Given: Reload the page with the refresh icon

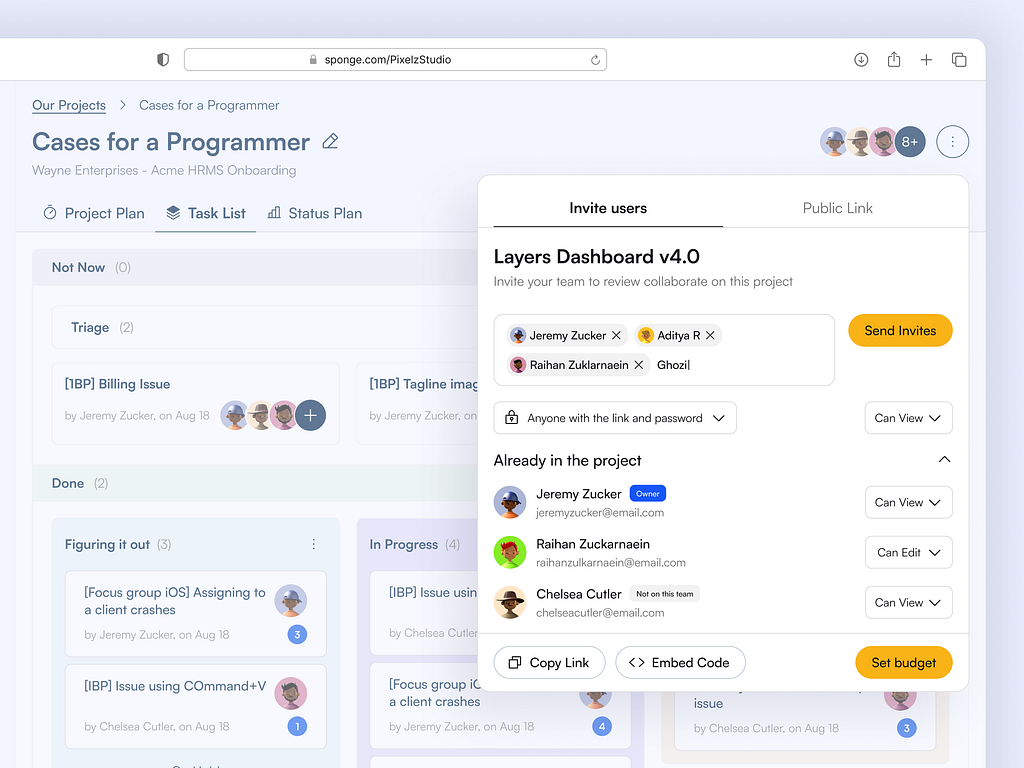Looking at the screenshot, I should coord(595,59).
